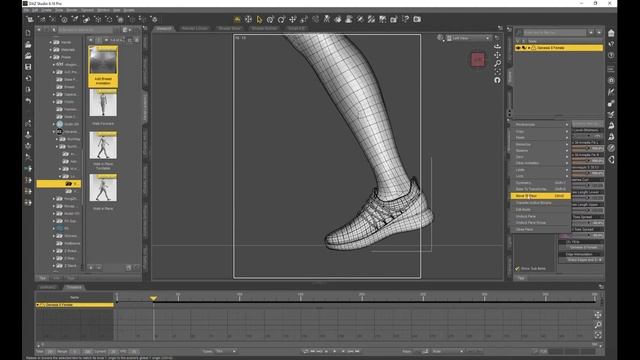Viewport: 640px width, 360px height.
Task: Open the File menu
Action: point(26,10)
